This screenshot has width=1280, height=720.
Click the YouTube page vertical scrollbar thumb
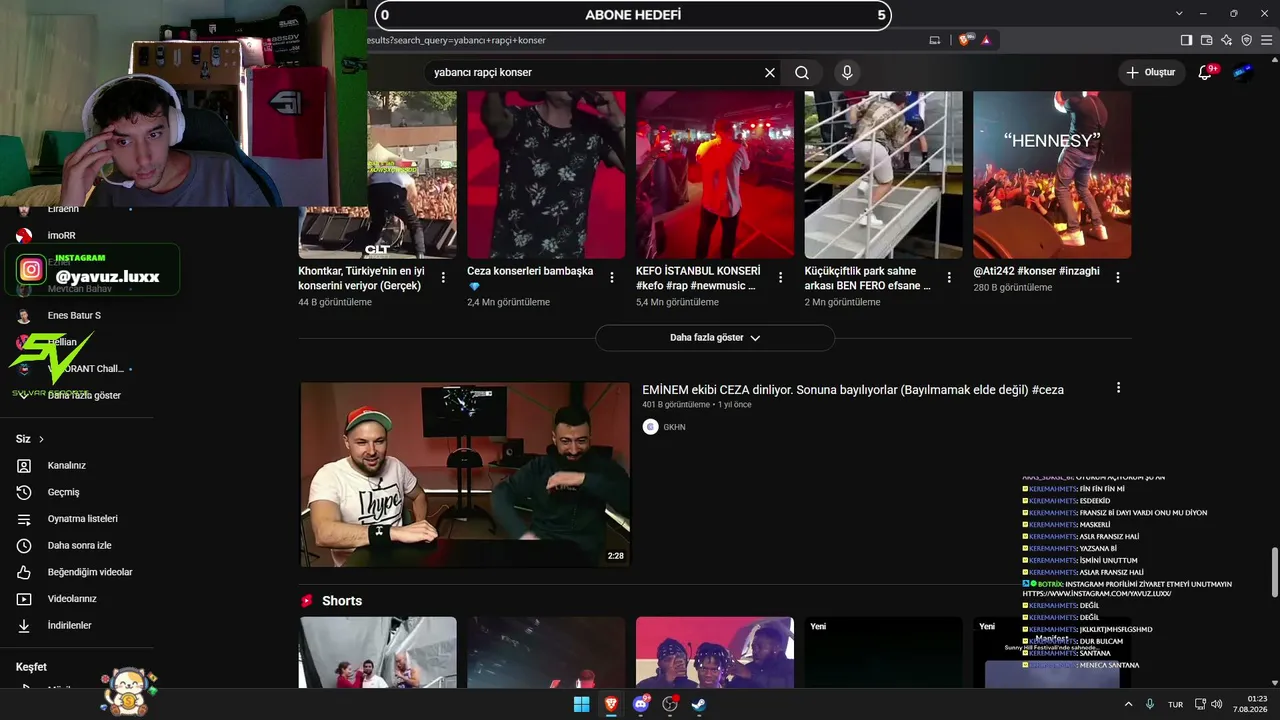1274,572
